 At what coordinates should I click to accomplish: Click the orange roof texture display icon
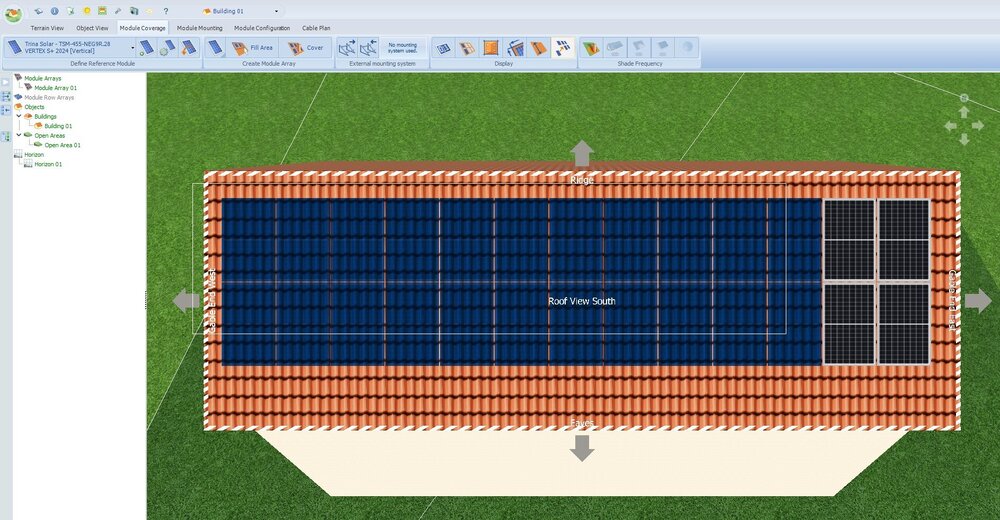490,47
